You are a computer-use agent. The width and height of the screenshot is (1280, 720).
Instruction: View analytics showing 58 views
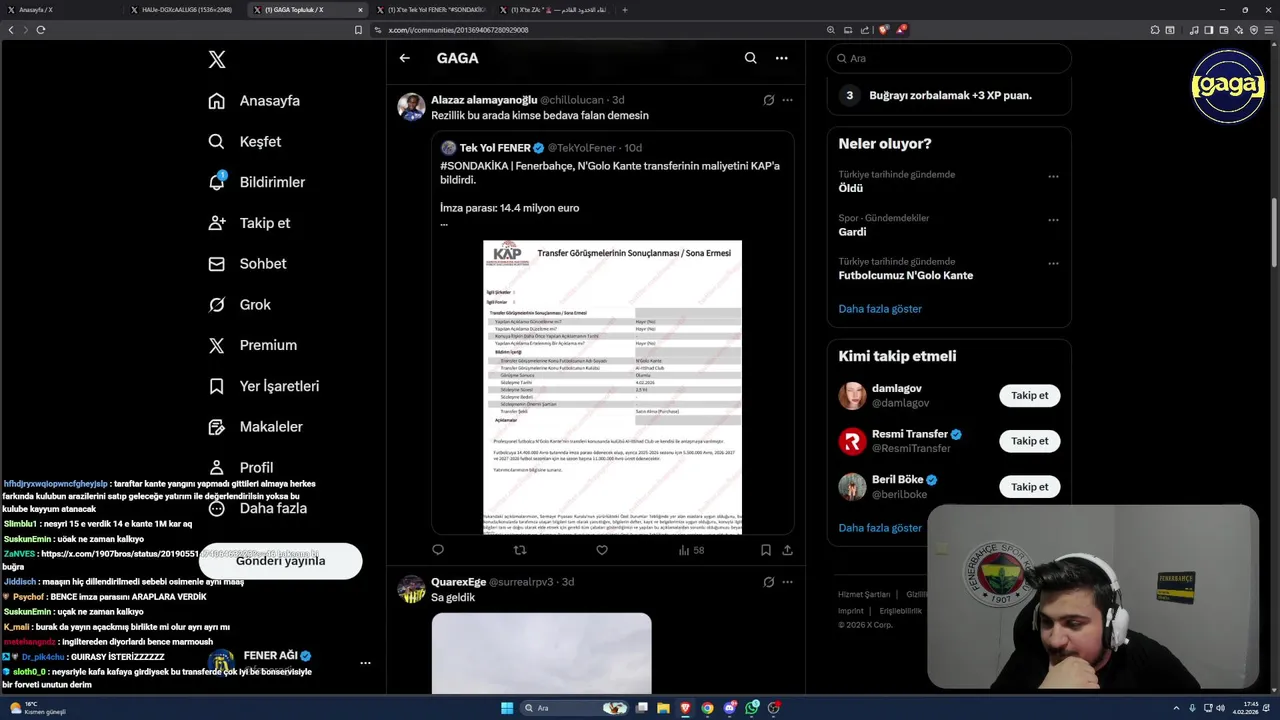point(691,550)
